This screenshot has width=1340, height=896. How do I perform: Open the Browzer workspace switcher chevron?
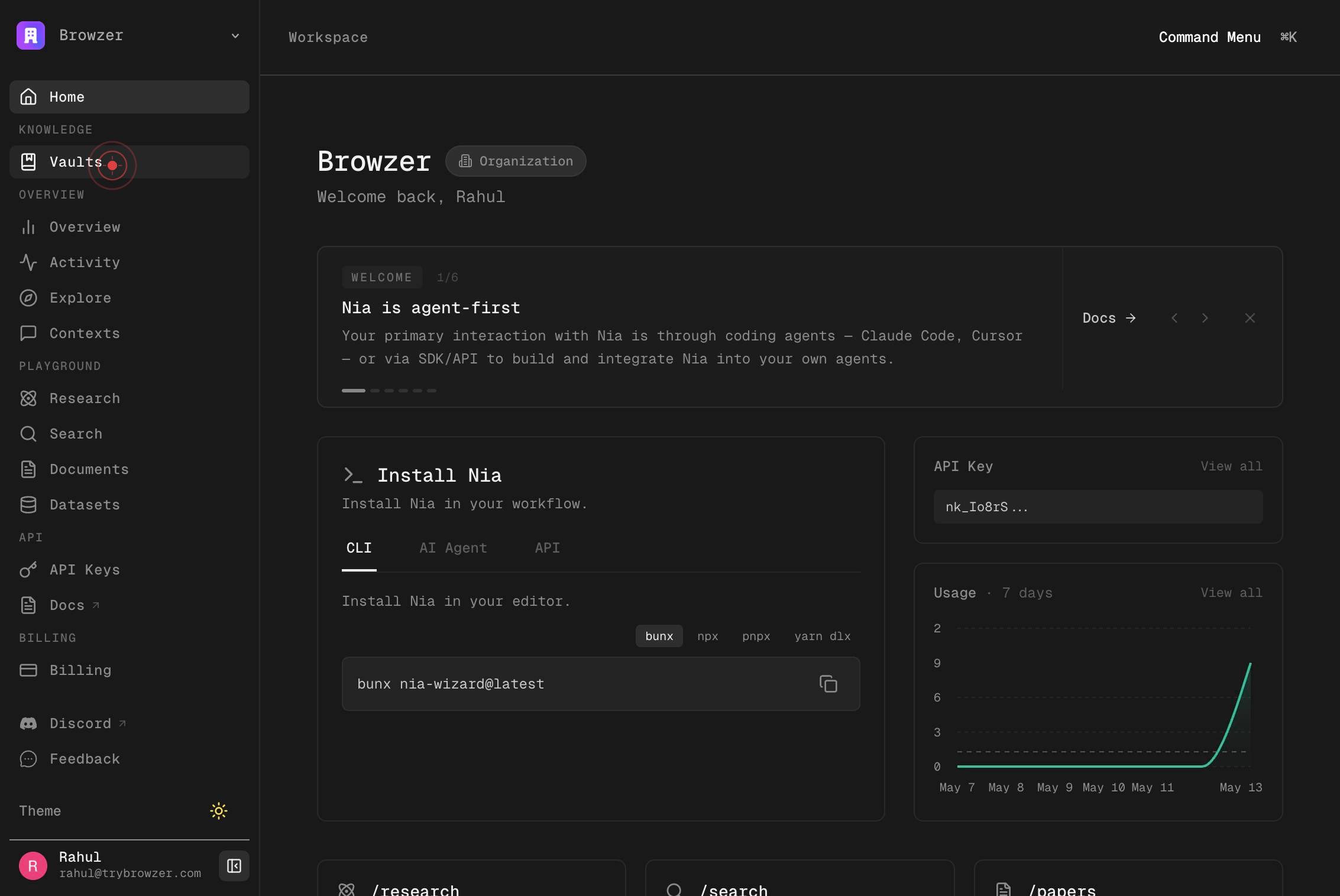pyautogui.click(x=235, y=35)
